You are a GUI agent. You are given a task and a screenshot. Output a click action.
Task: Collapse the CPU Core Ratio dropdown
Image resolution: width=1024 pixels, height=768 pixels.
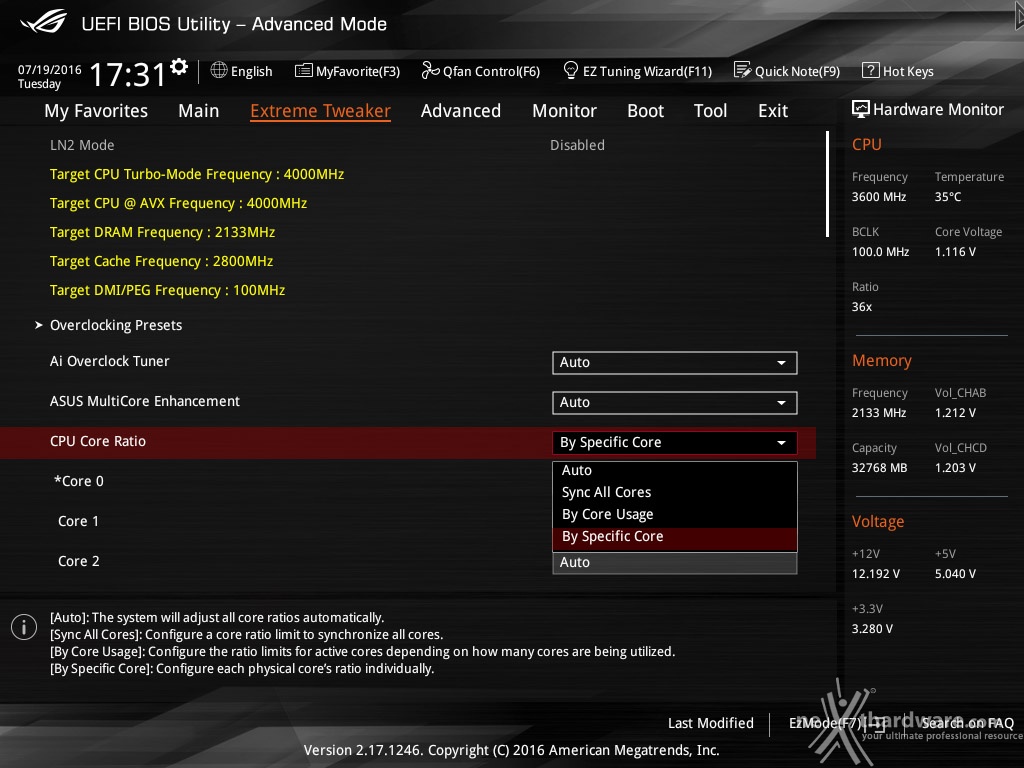(x=675, y=443)
